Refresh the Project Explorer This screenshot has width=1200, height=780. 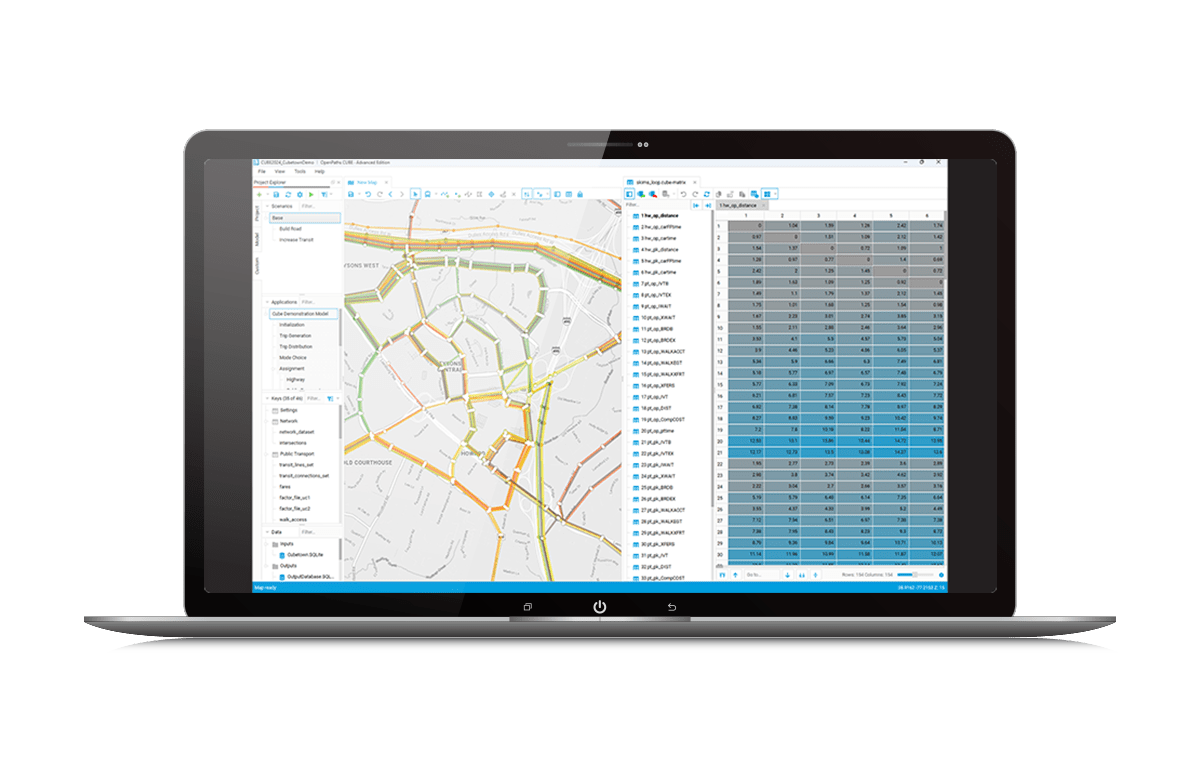(x=288, y=194)
